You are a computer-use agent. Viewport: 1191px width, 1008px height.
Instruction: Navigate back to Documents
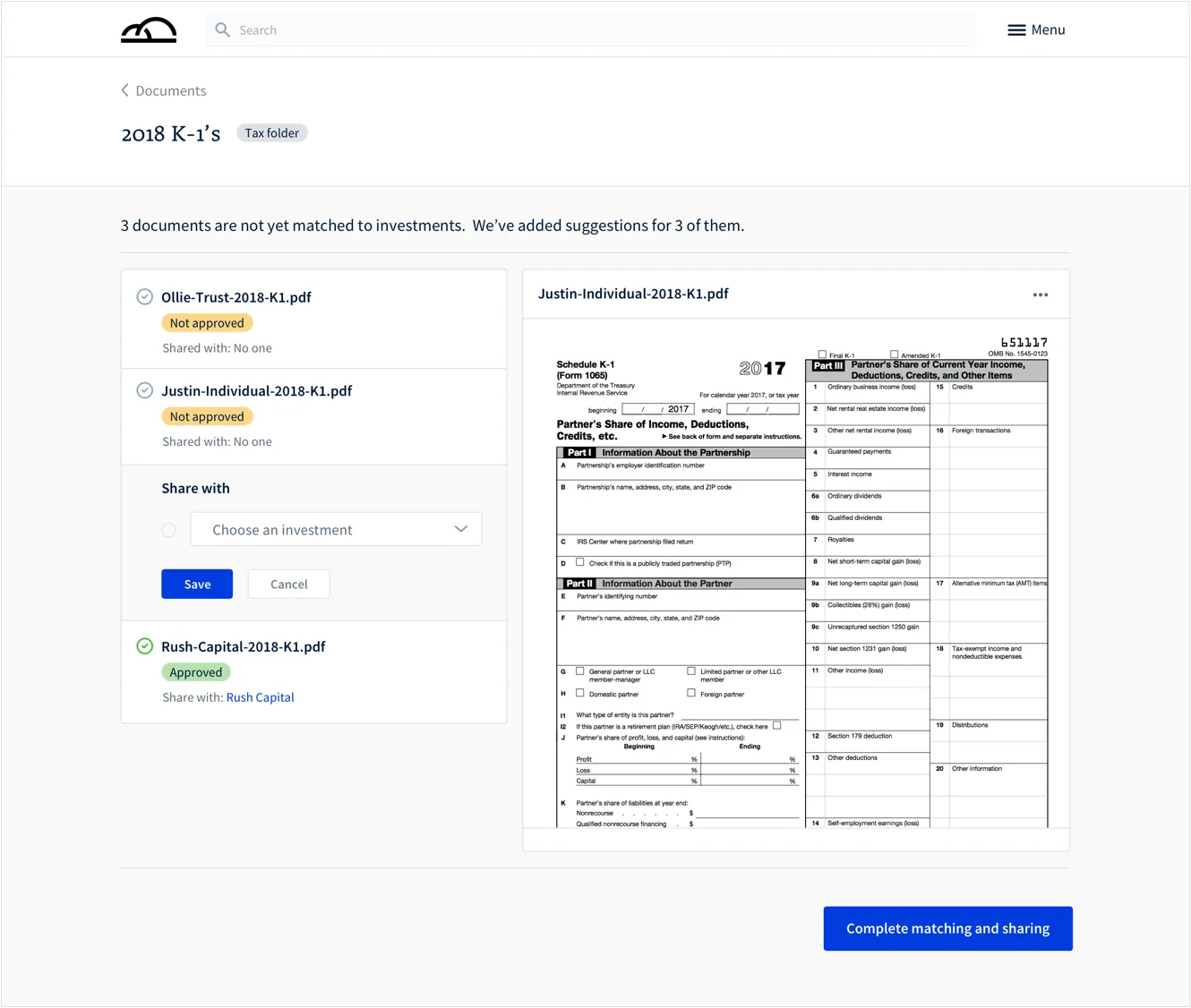(x=170, y=90)
